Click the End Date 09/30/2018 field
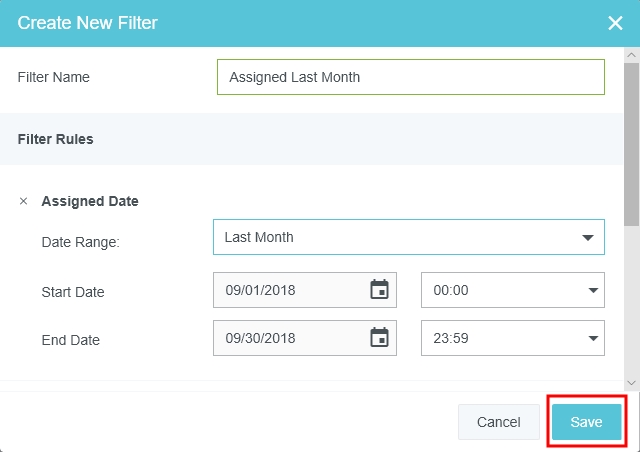The width and height of the screenshot is (640, 452). pyautogui.click(x=290, y=338)
